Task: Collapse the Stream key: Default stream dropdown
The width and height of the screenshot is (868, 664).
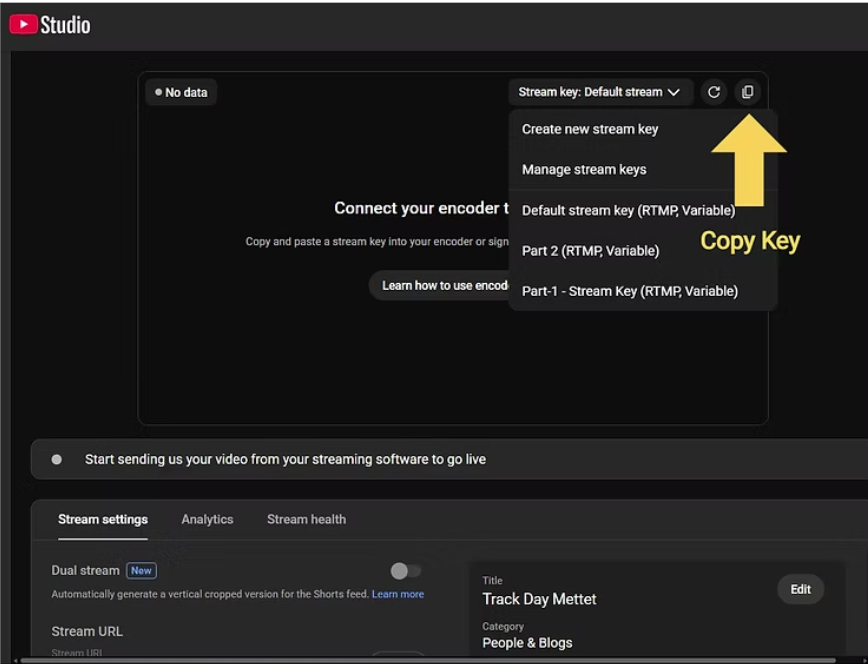Action: (599, 92)
